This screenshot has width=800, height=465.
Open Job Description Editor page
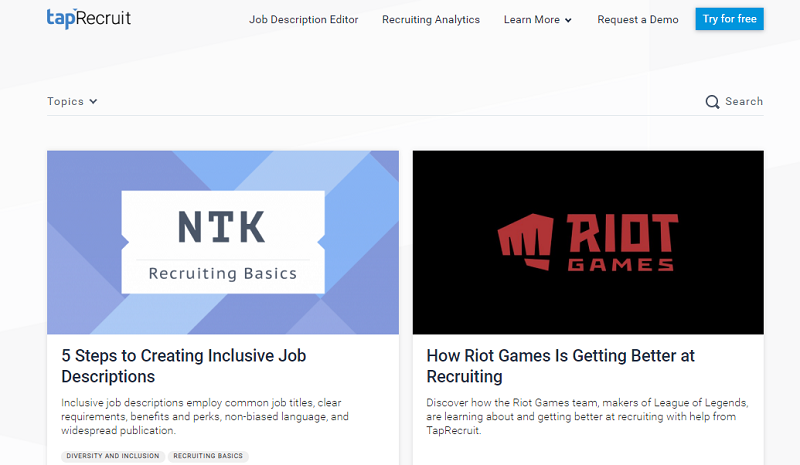pyautogui.click(x=304, y=19)
